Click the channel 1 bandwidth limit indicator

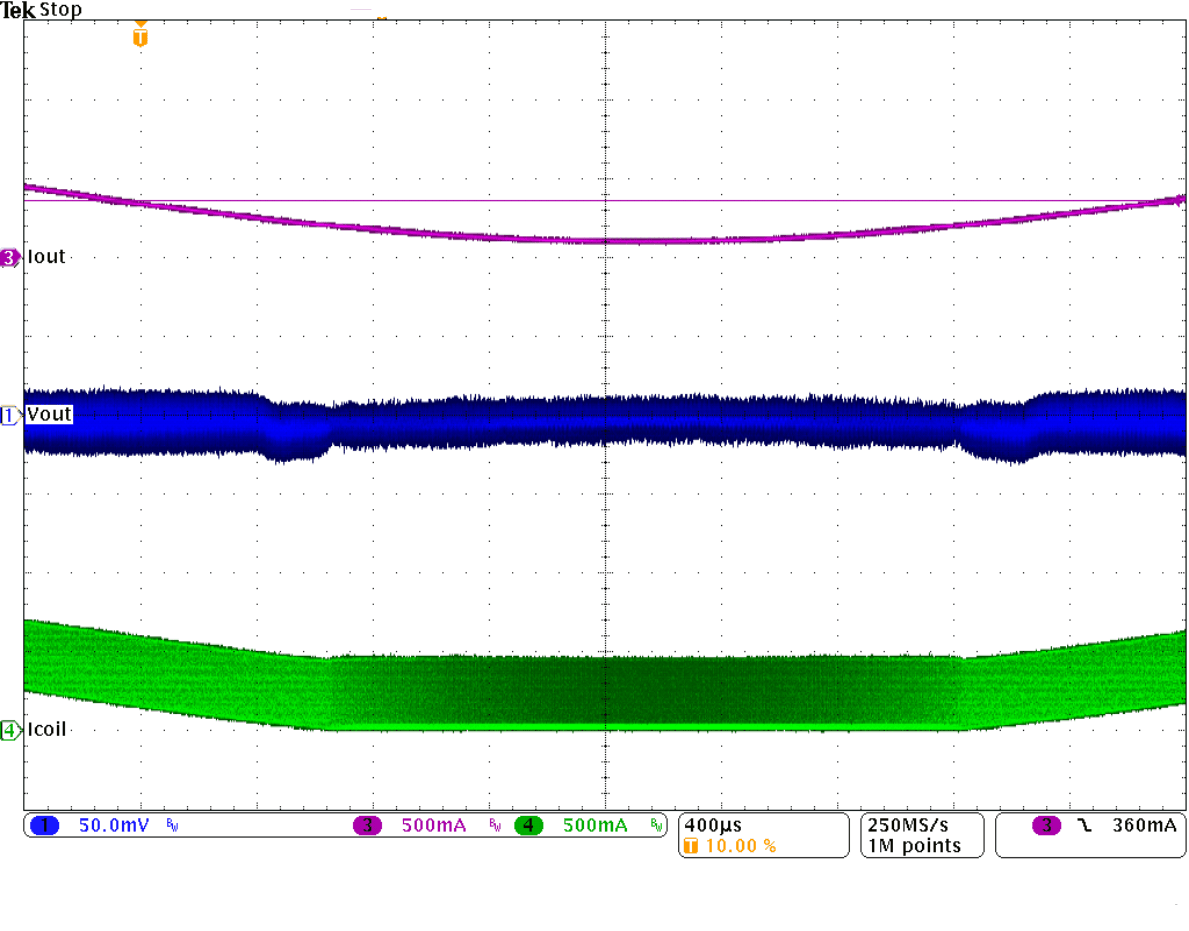click(172, 825)
